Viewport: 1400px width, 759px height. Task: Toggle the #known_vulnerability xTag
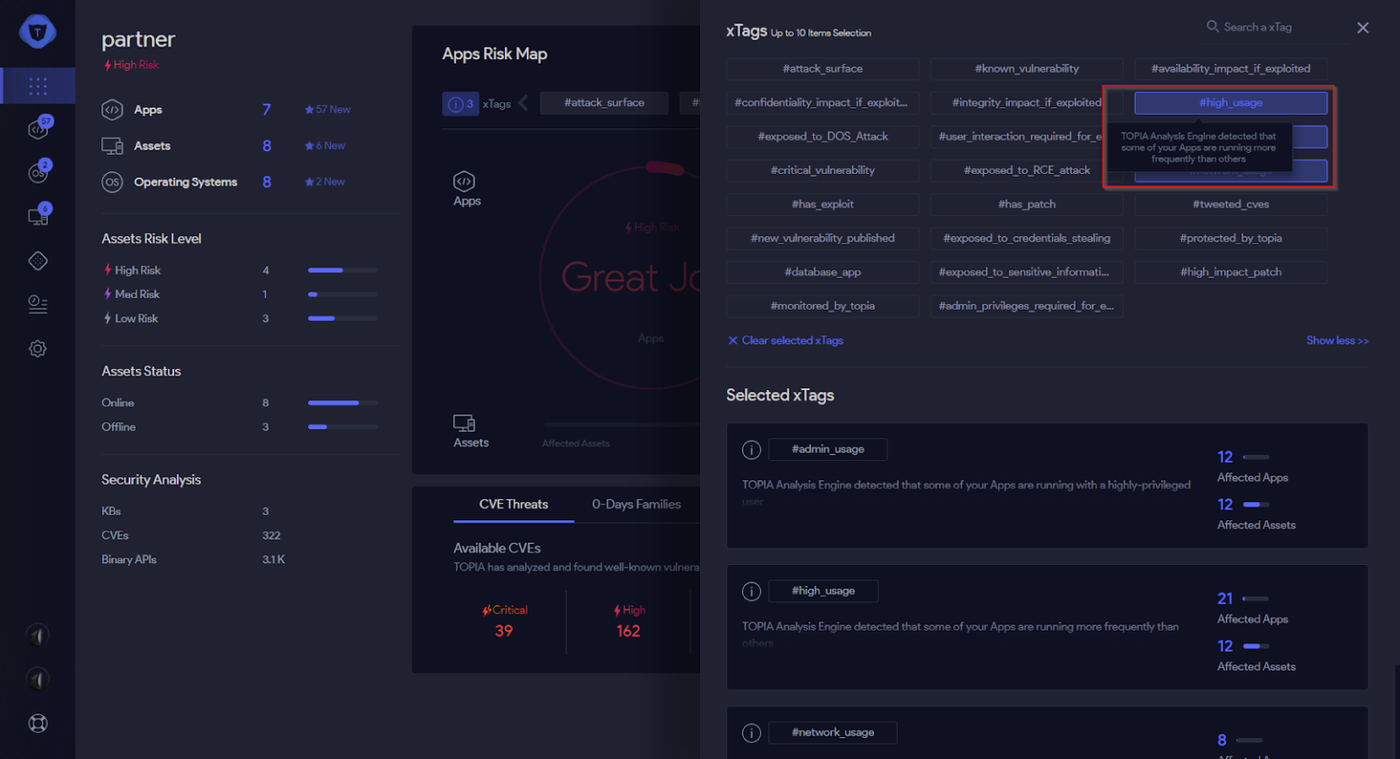1027,69
